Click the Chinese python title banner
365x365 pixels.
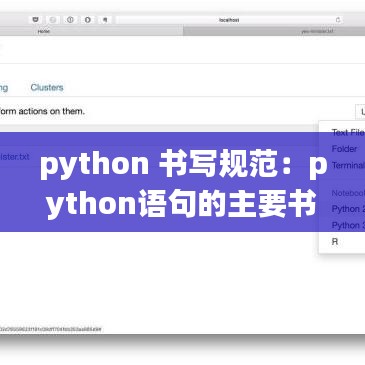[x=182, y=182]
